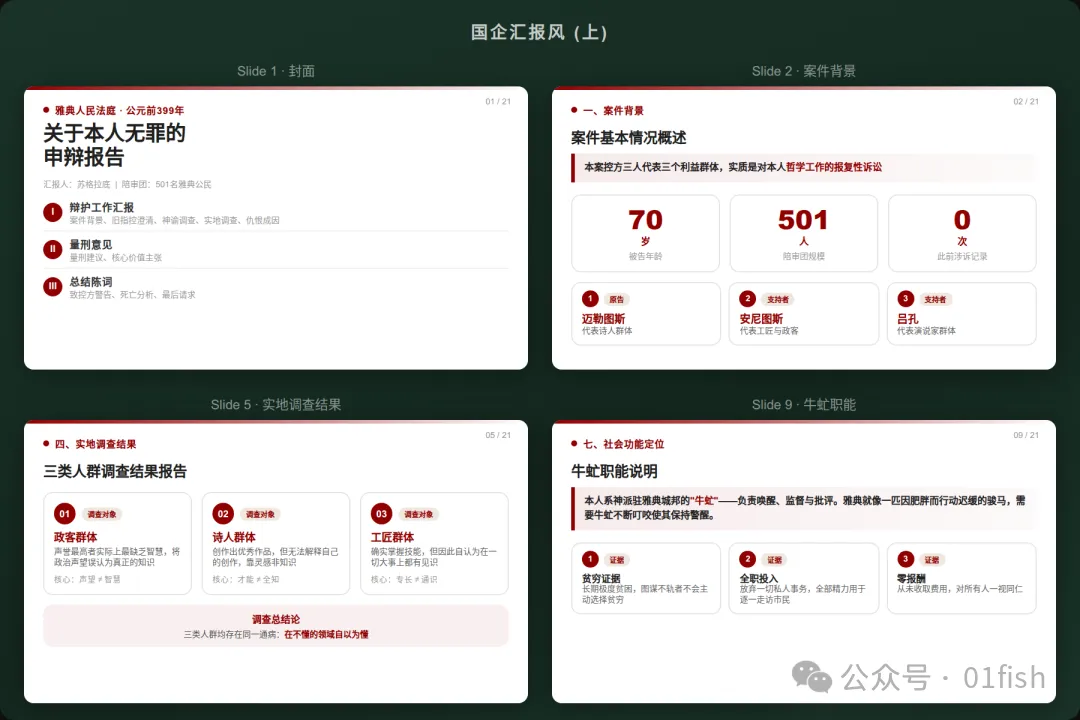Screen dimensions: 1080x720
Task: Click the 调查总结论 summary banner
Action: point(276,626)
